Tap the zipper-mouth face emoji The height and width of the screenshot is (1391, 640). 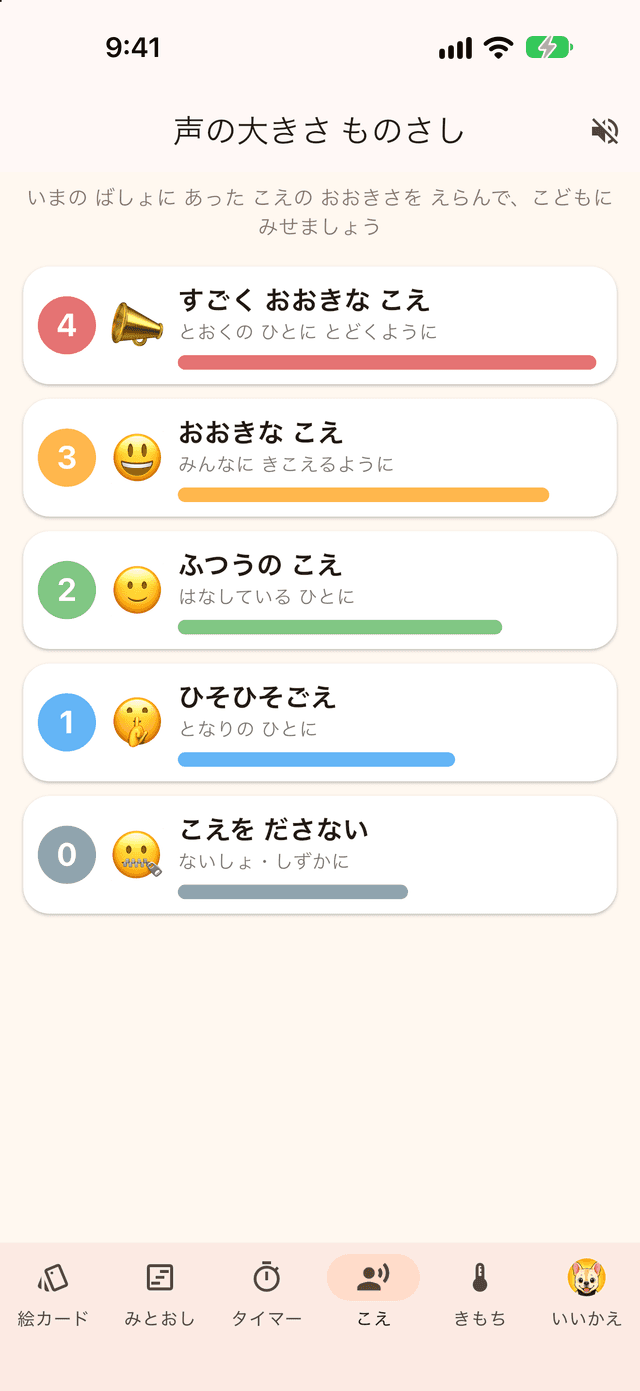pyautogui.click(x=137, y=855)
